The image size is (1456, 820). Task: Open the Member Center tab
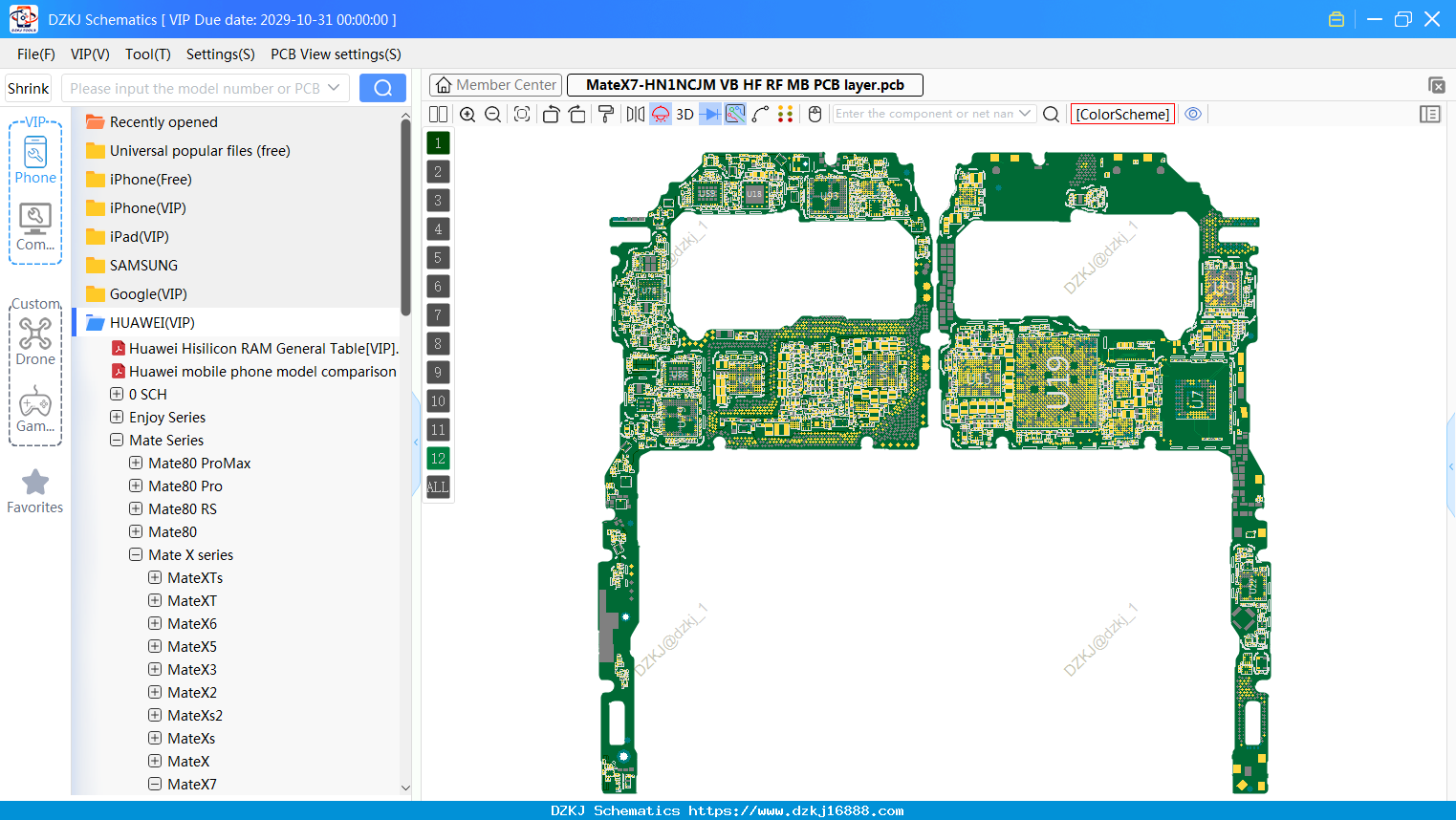pyautogui.click(x=495, y=85)
